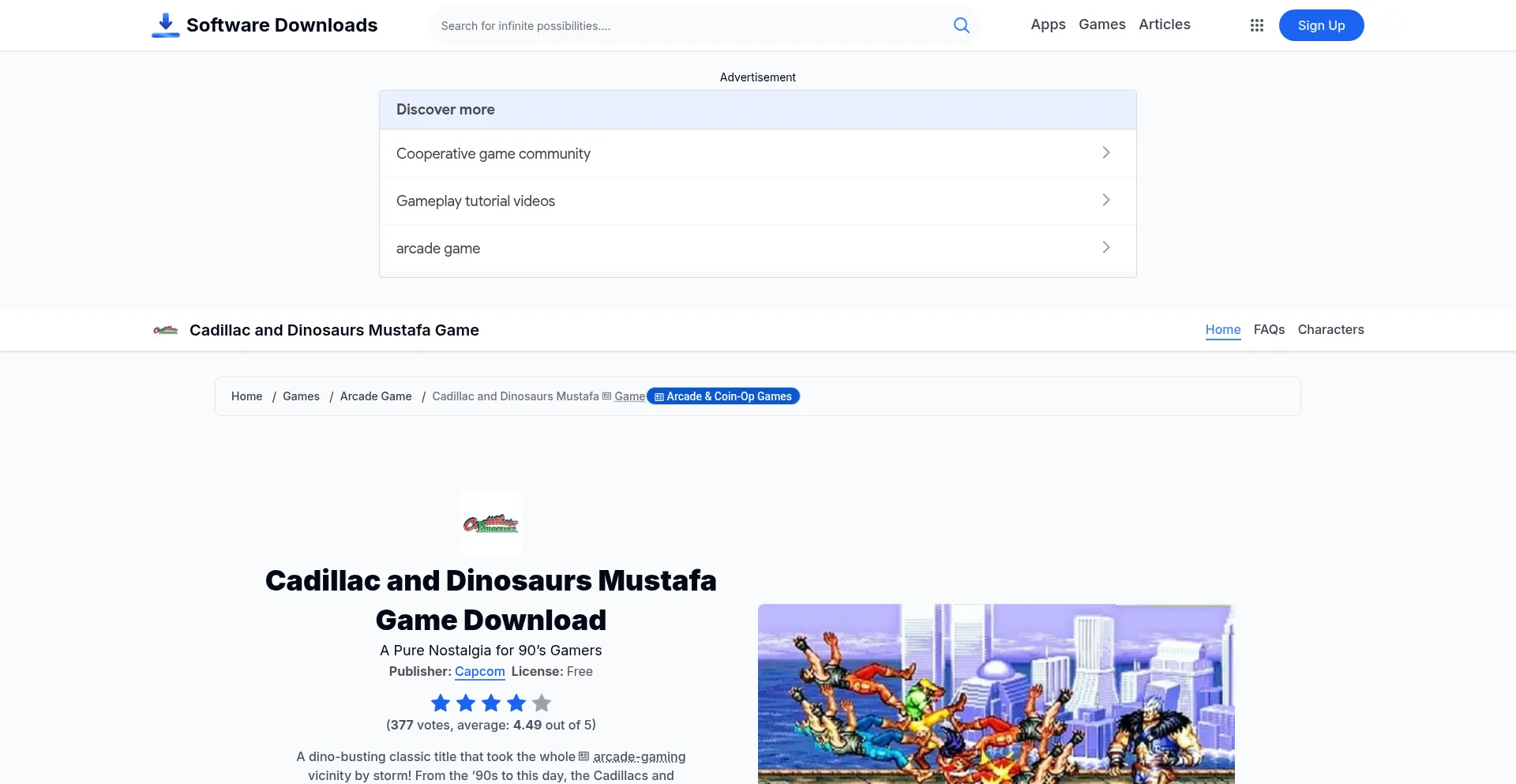Expand Gameplay tutorial videos chevron
1516x784 pixels.
[1106, 200]
